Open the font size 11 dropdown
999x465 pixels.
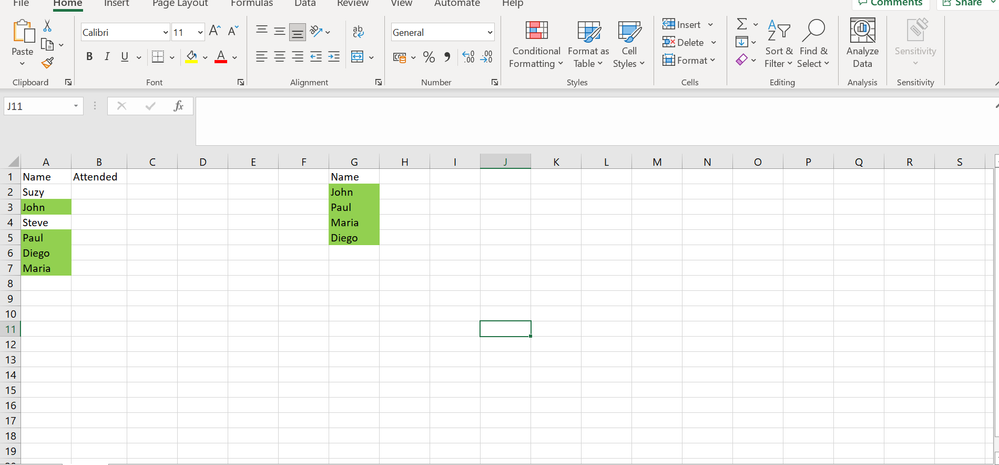pos(200,32)
